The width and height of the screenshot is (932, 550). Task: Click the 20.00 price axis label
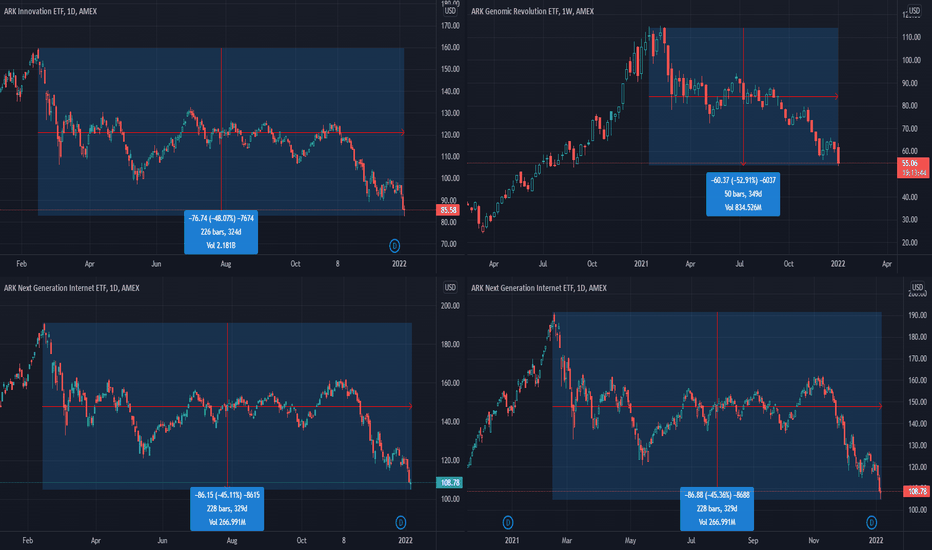click(910, 243)
